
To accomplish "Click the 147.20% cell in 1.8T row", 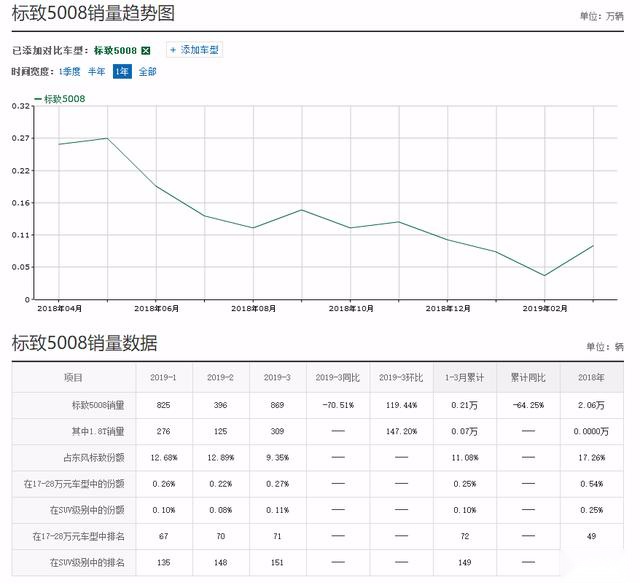I will (402, 432).
